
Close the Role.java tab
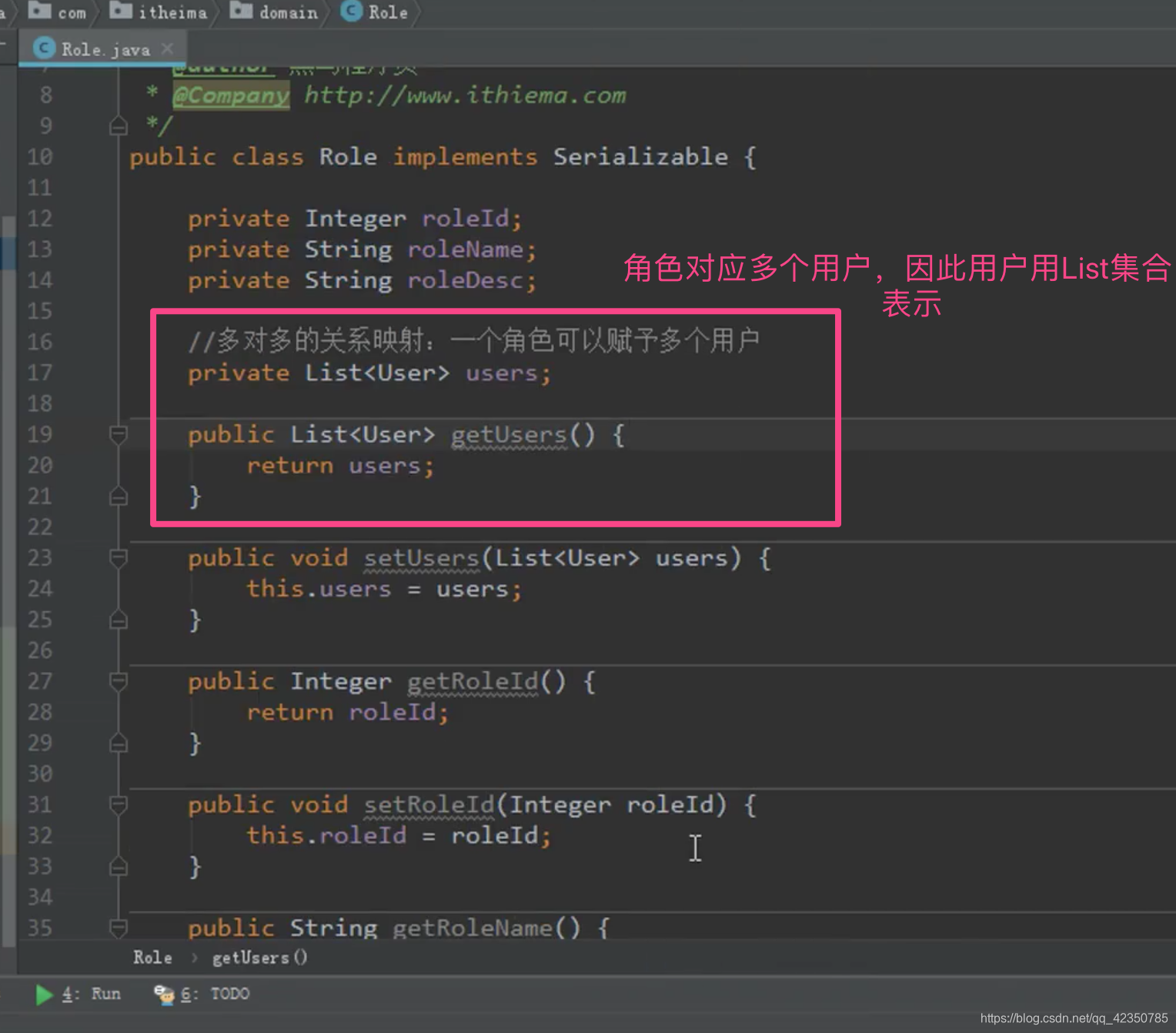point(167,48)
